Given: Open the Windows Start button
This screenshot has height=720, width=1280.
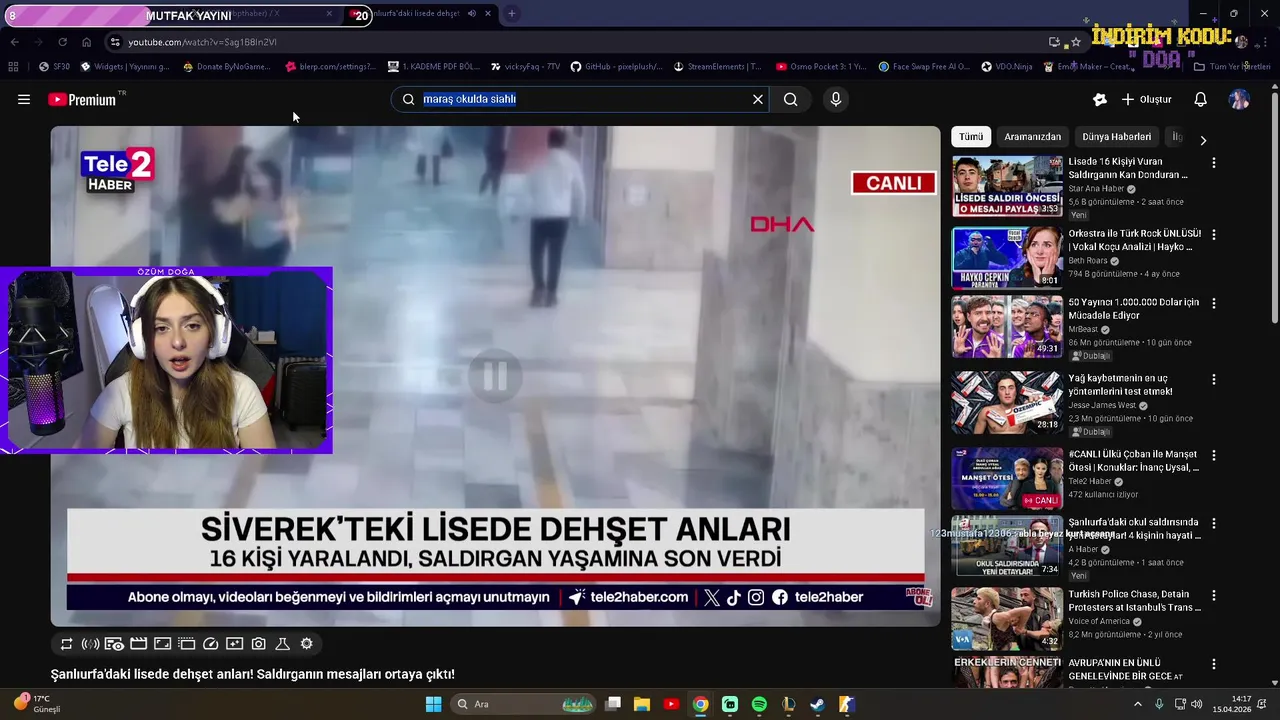Looking at the screenshot, I should pyautogui.click(x=433, y=704).
